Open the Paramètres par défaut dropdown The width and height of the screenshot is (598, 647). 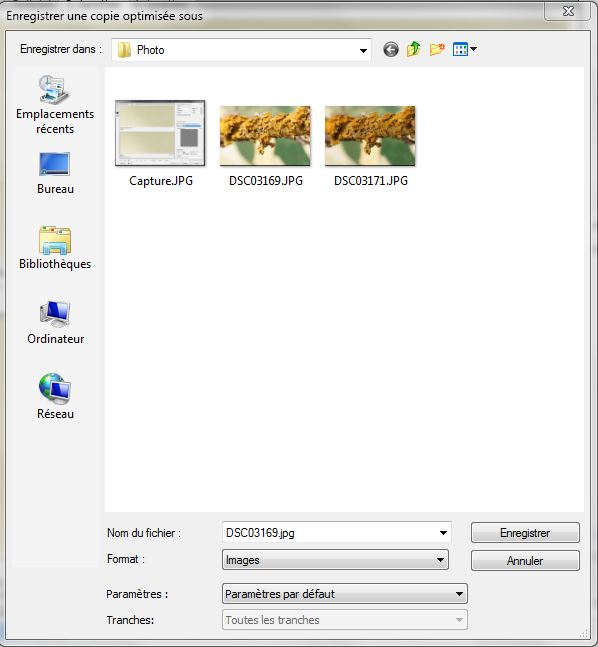[345, 594]
